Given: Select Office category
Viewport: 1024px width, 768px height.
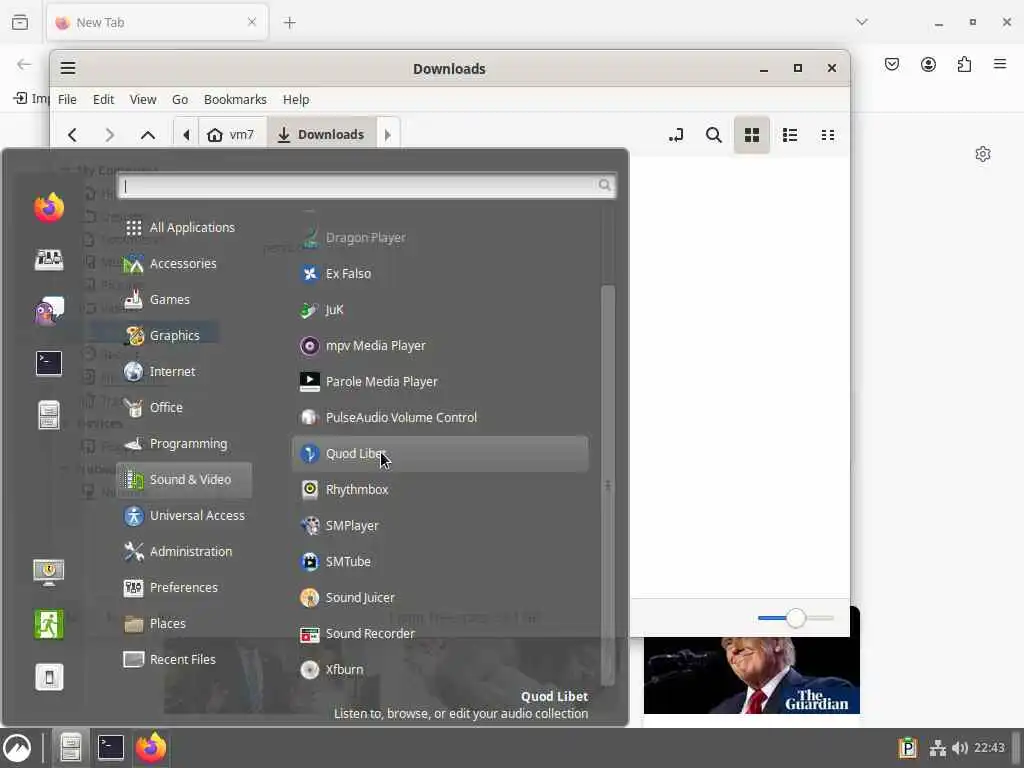Looking at the screenshot, I should (x=184, y=407).
